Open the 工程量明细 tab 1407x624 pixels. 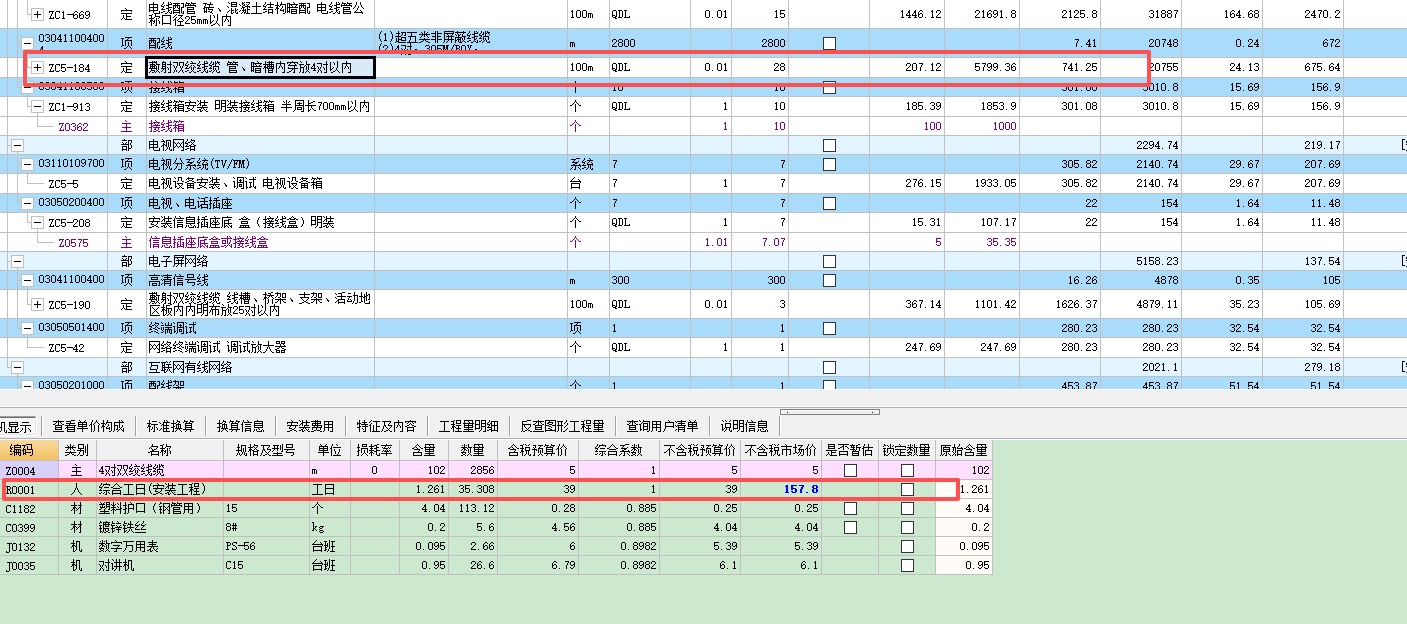pos(470,424)
